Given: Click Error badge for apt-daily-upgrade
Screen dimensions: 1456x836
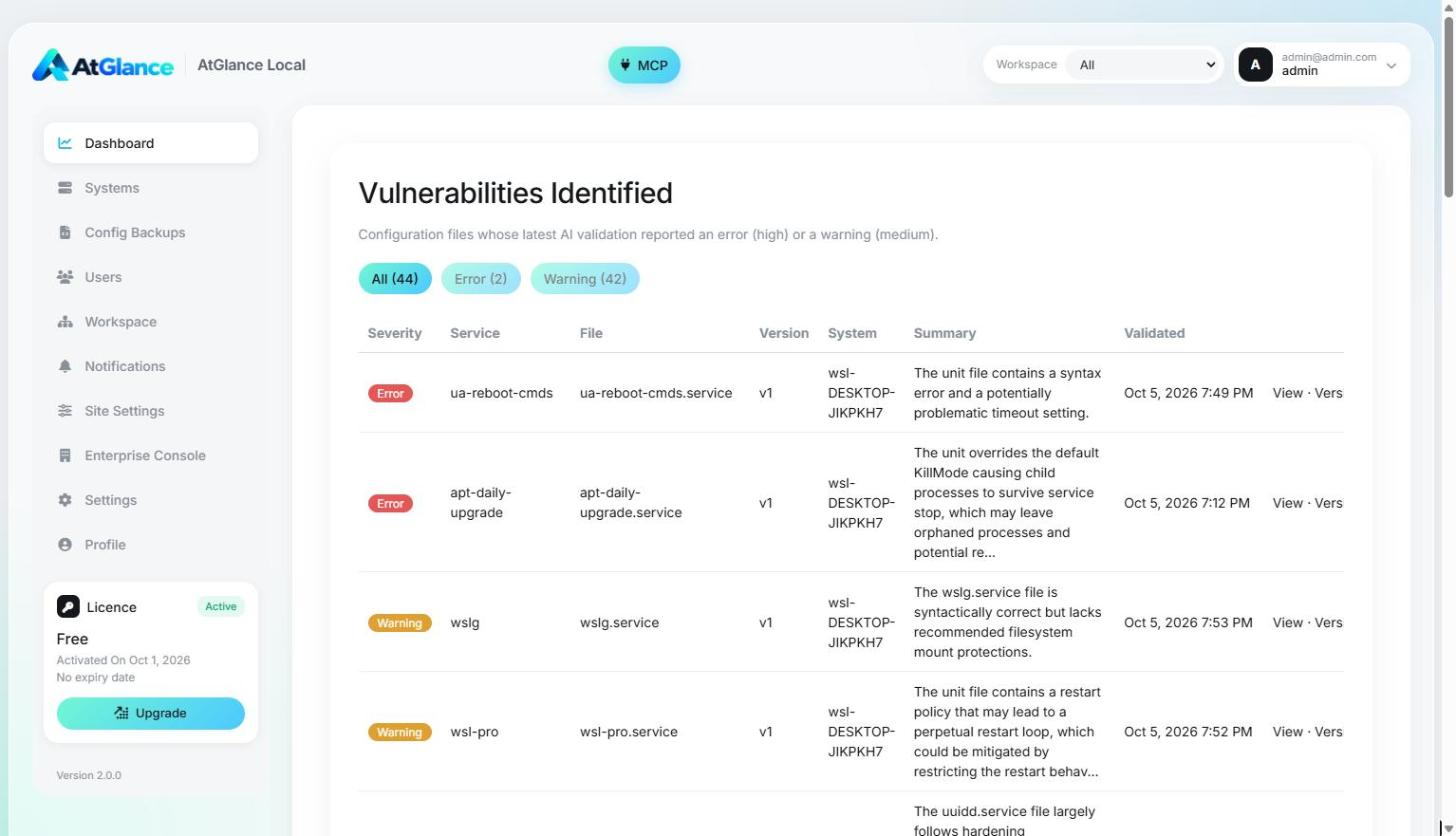Looking at the screenshot, I should tap(390, 504).
